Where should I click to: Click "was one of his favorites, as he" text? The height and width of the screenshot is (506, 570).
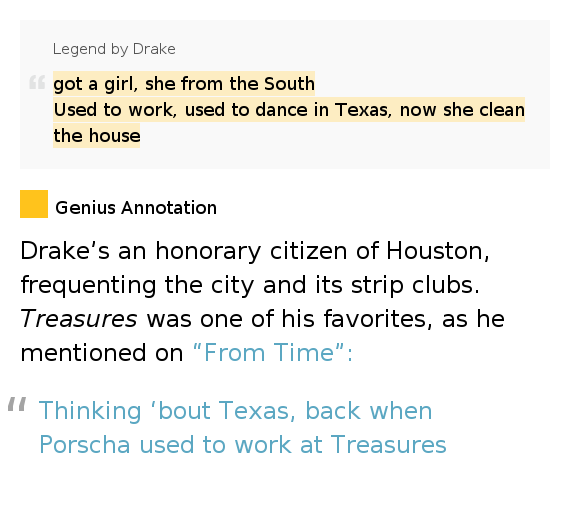(325, 319)
